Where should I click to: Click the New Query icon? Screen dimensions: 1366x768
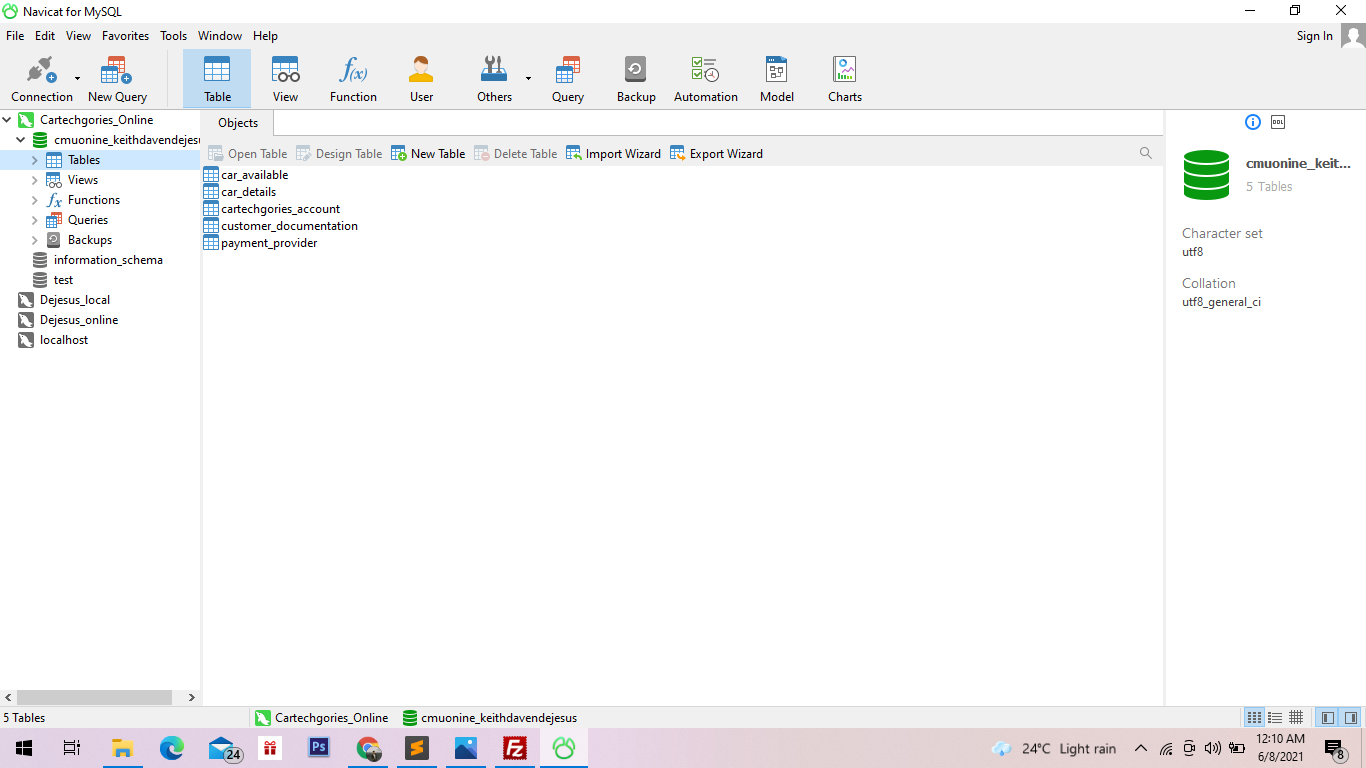tap(117, 79)
